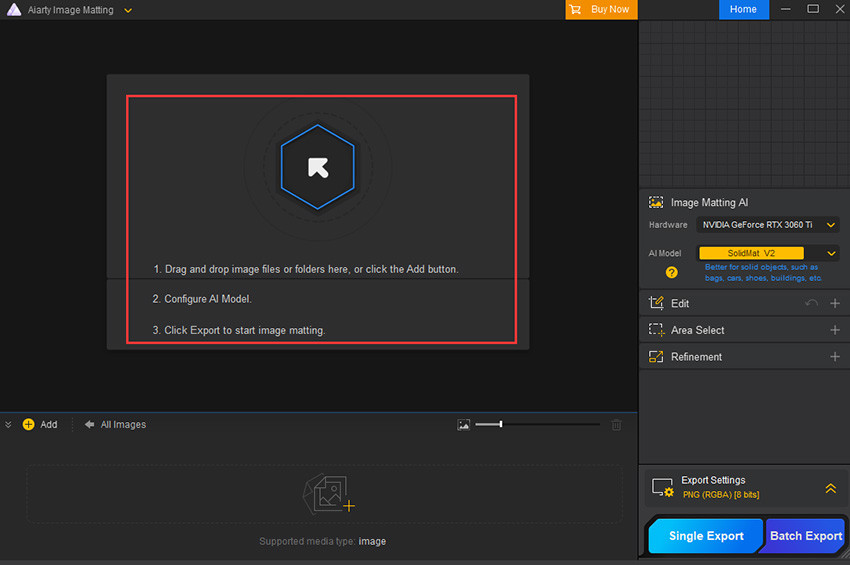Screen dimensions: 850x565
Task: Click the trash delete icon
Action: click(x=616, y=425)
